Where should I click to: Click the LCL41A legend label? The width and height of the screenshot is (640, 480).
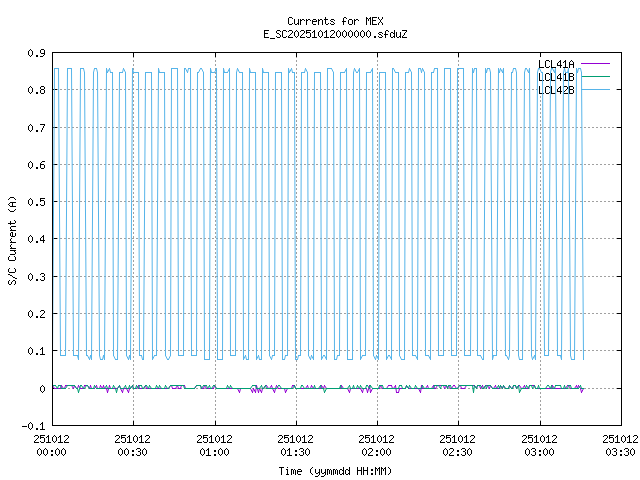pos(555,64)
